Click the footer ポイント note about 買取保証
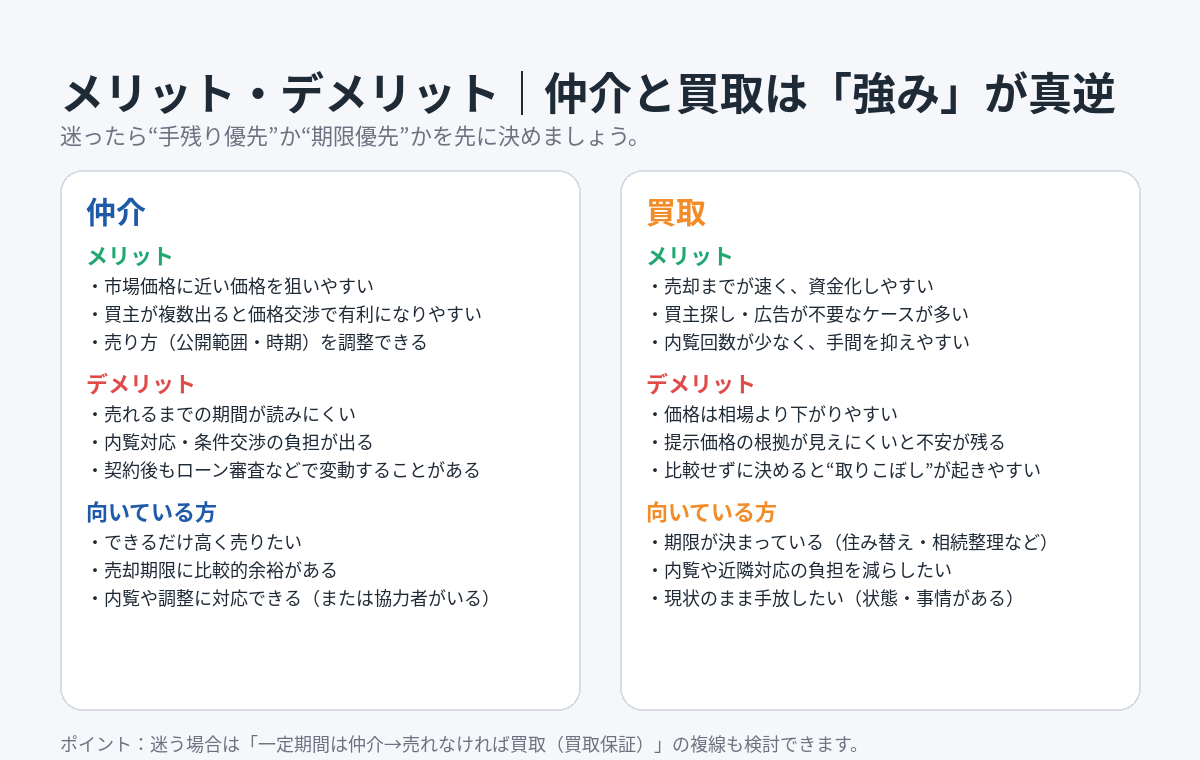 click(460, 744)
